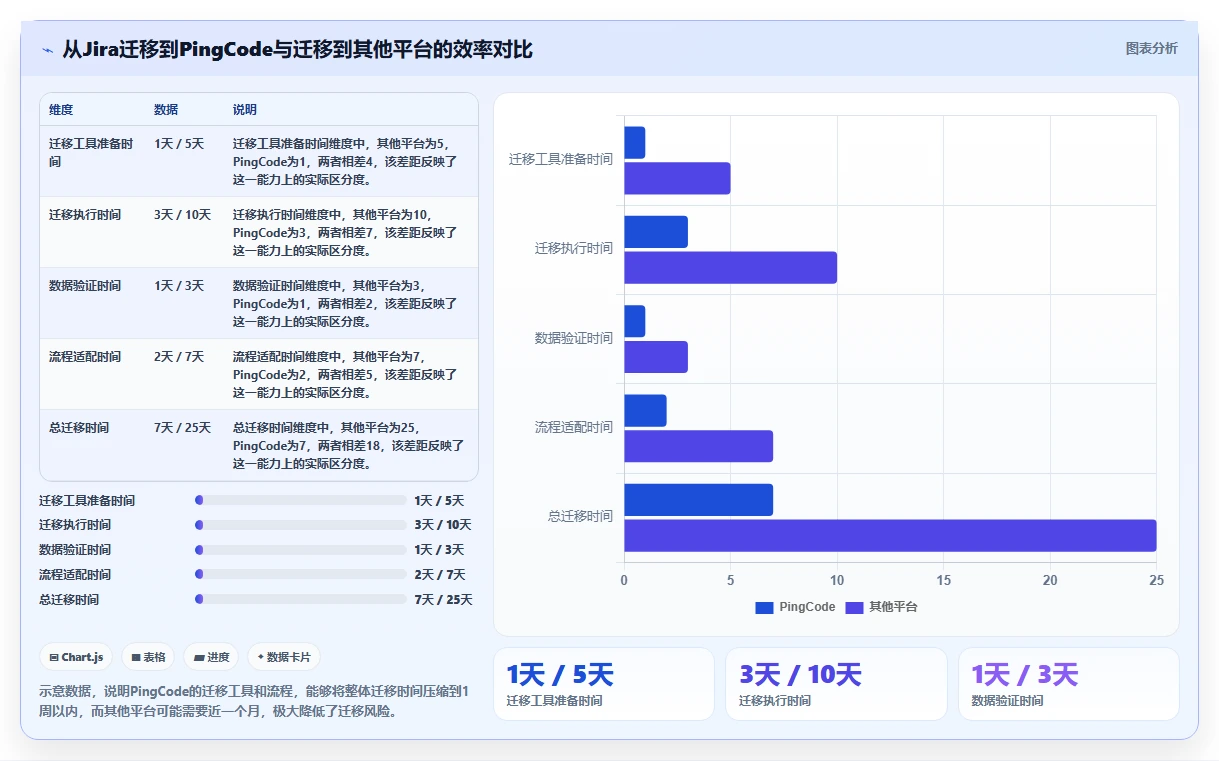The height and width of the screenshot is (761, 1219).
Task: Select table cell '7天 / 25天'
Action: [x=182, y=427]
